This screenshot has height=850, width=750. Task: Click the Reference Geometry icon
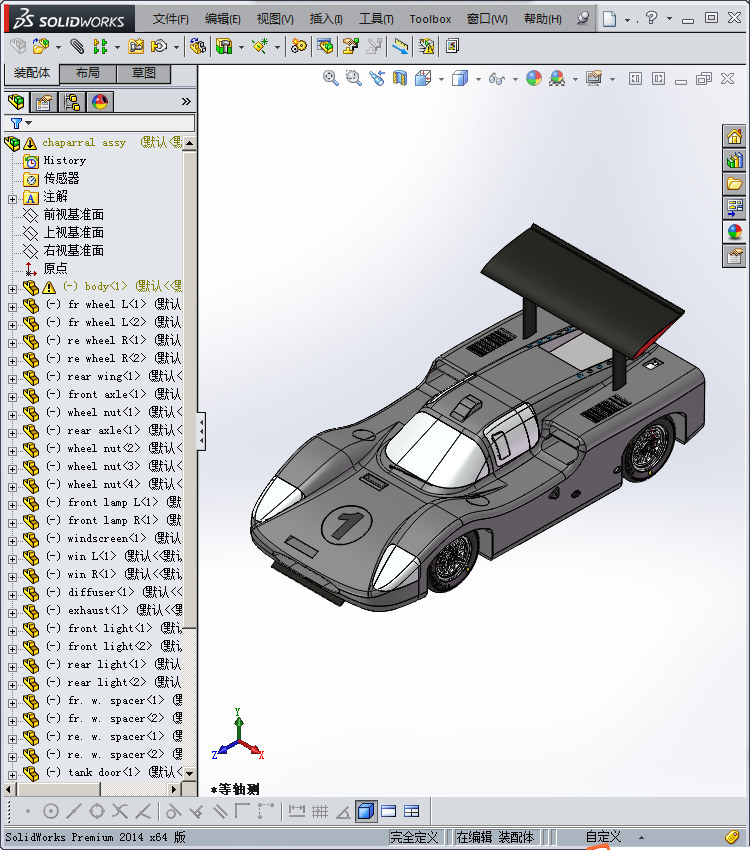[x=260, y=47]
